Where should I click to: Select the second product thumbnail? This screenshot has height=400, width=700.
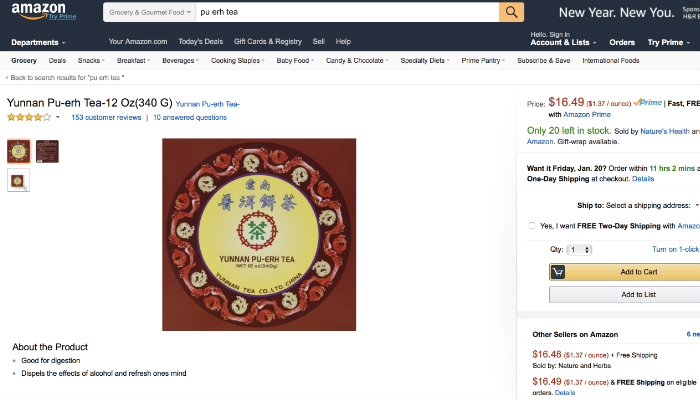point(47,151)
